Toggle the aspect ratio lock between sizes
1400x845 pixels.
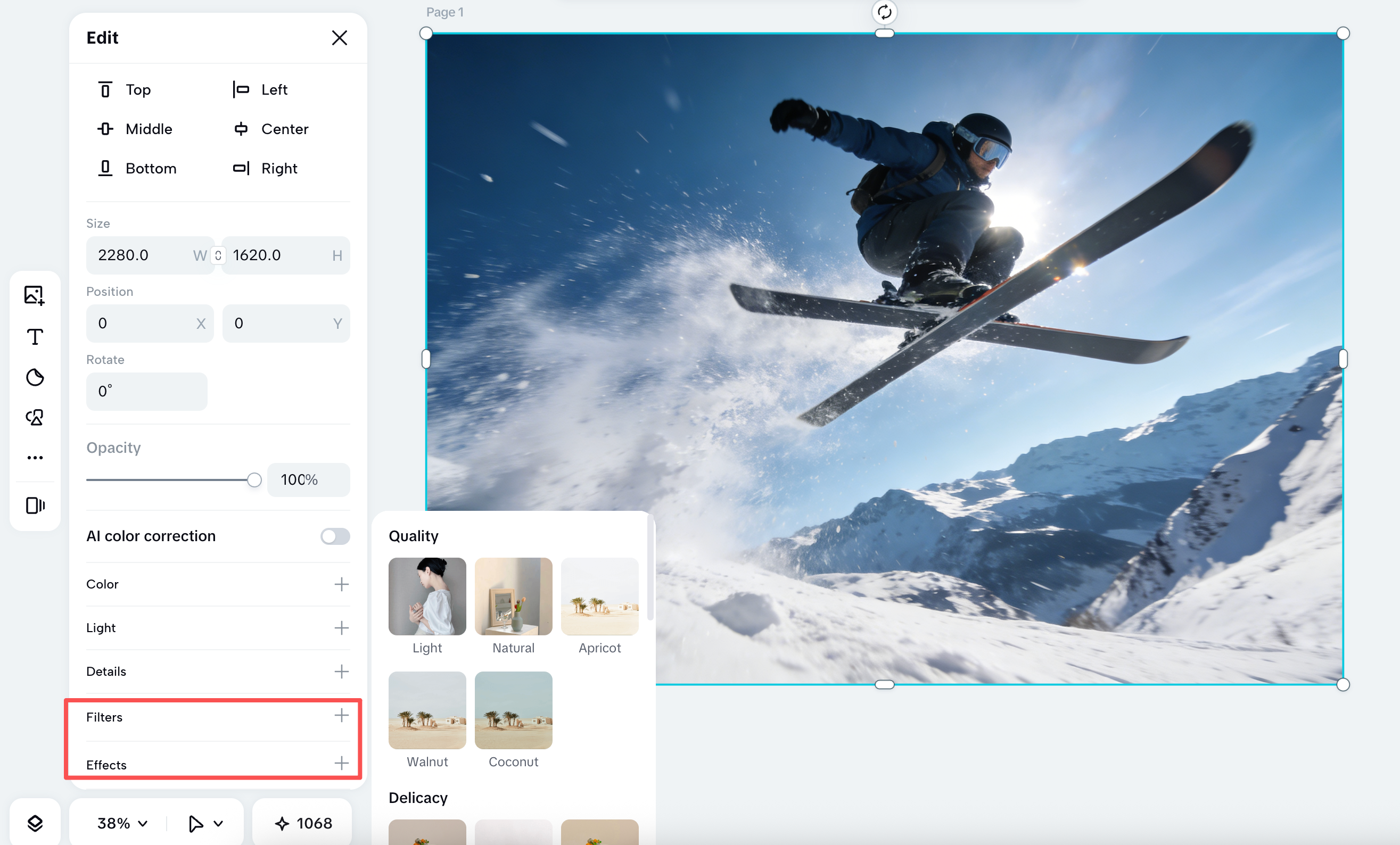[x=218, y=255]
